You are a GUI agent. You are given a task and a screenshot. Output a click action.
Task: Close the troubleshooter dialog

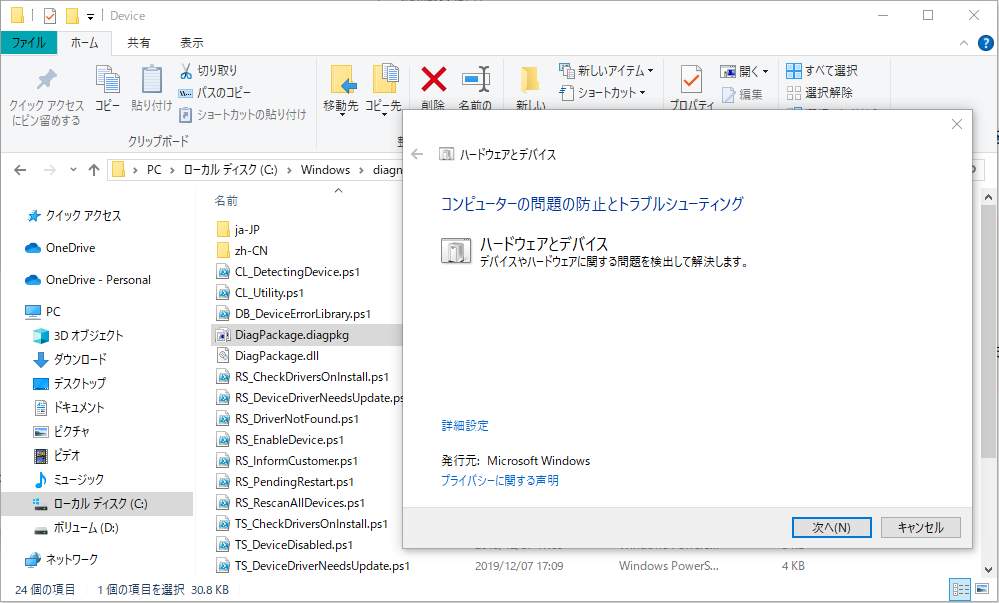point(956,124)
